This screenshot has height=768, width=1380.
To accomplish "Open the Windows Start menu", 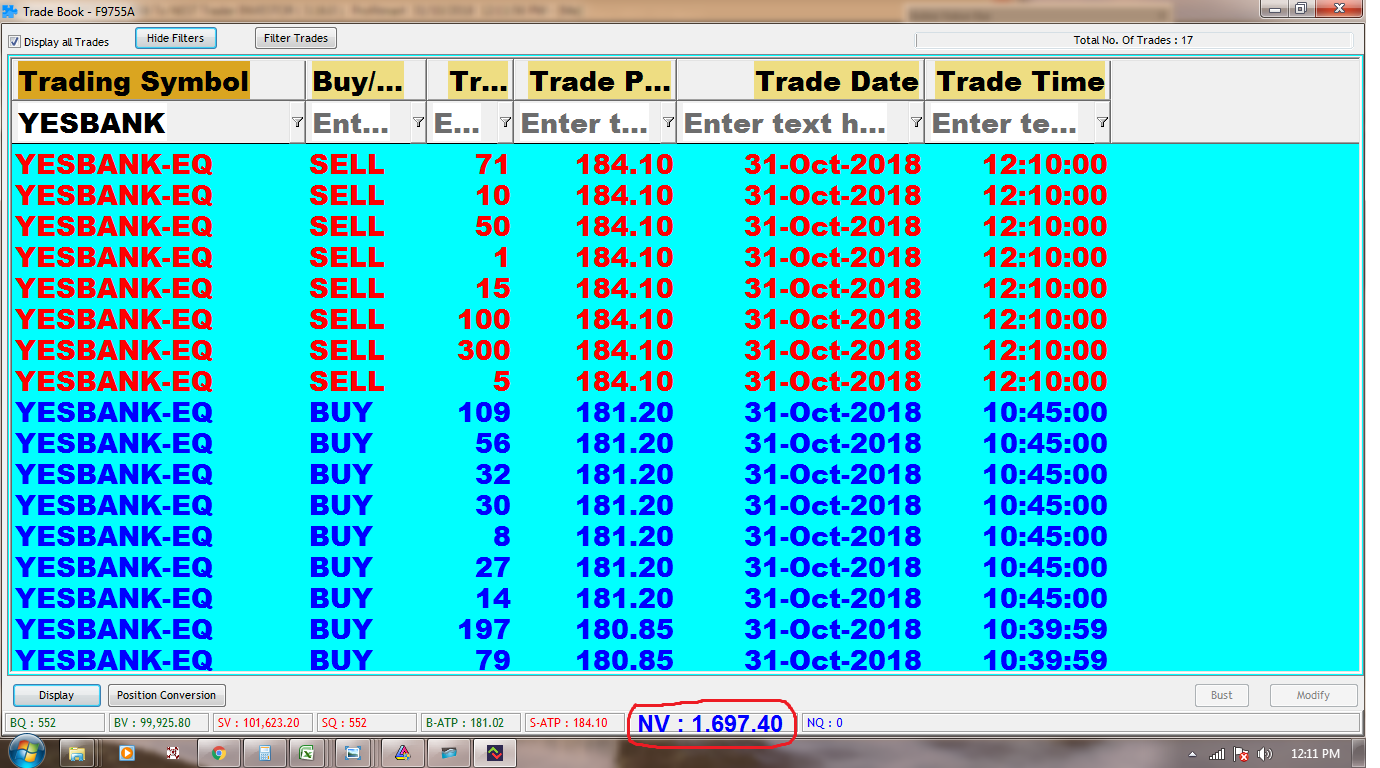I will (25, 752).
